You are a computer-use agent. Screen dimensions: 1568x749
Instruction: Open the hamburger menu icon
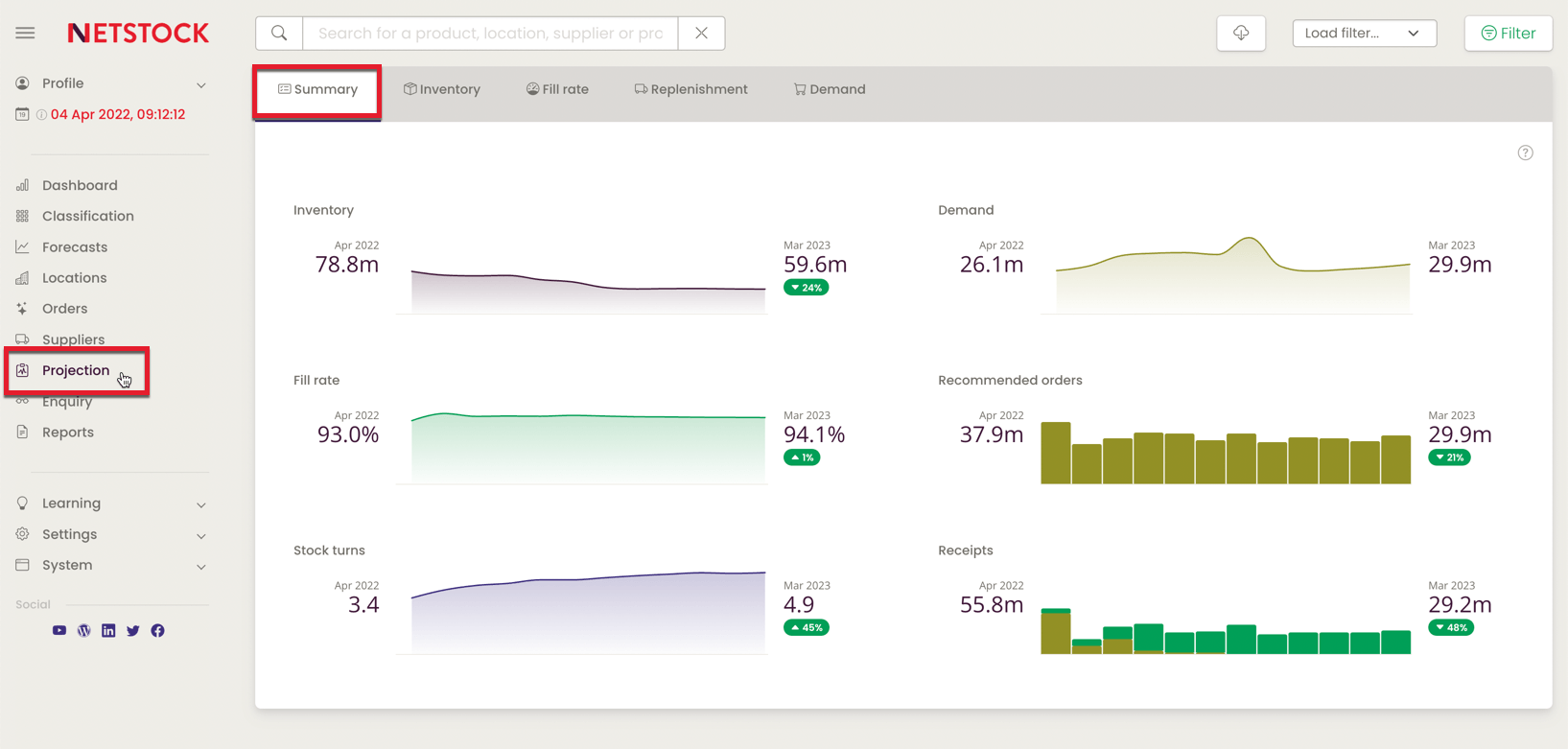point(25,33)
